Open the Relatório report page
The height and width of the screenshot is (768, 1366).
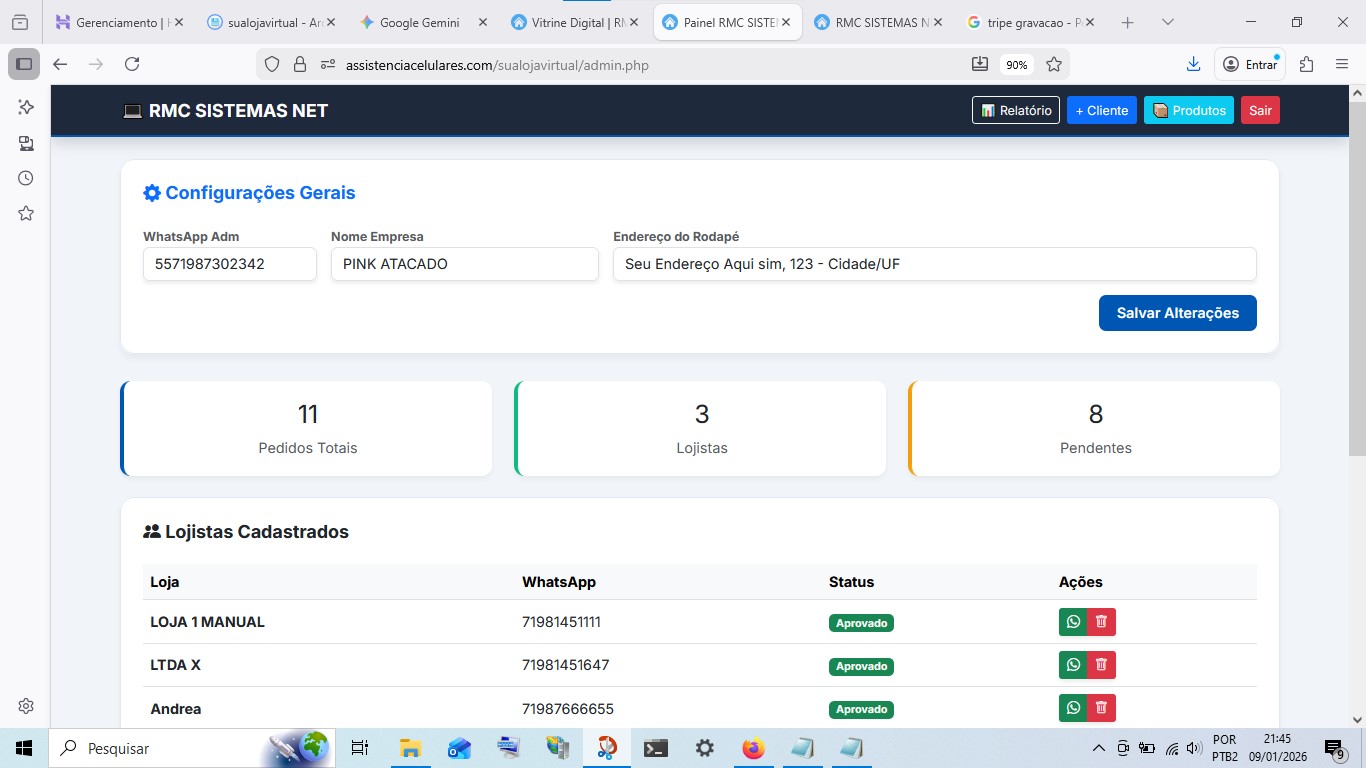(x=1015, y=110)
